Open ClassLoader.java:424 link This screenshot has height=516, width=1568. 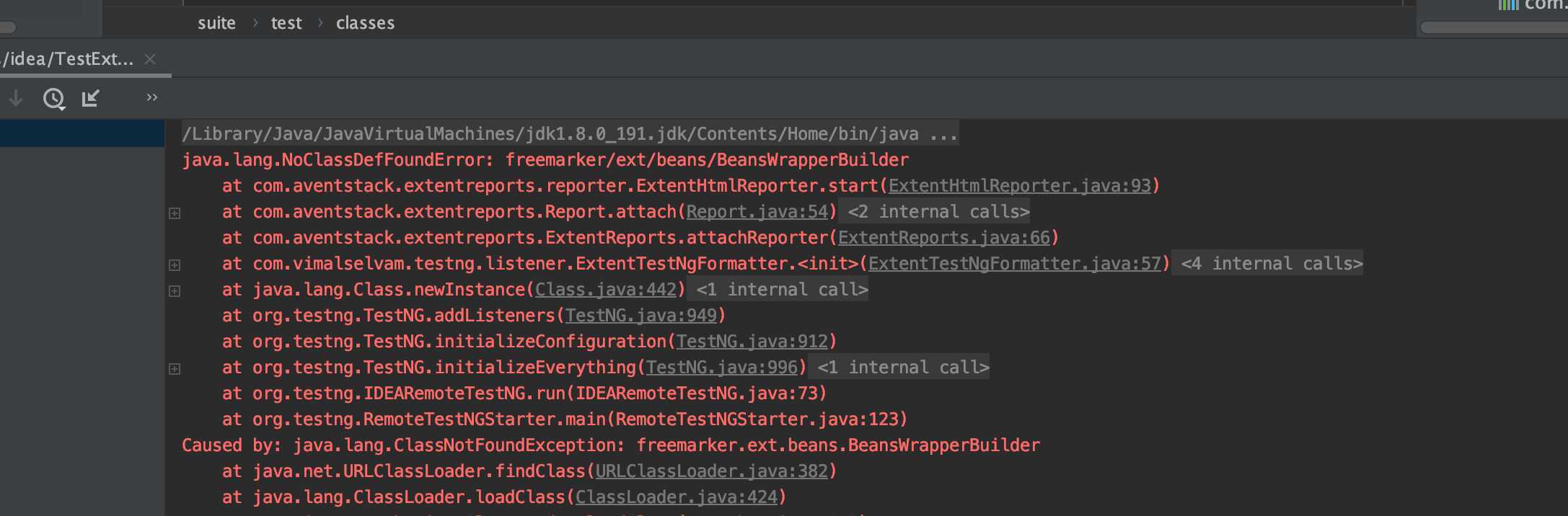pyautogui.click(x=677, y=497)
